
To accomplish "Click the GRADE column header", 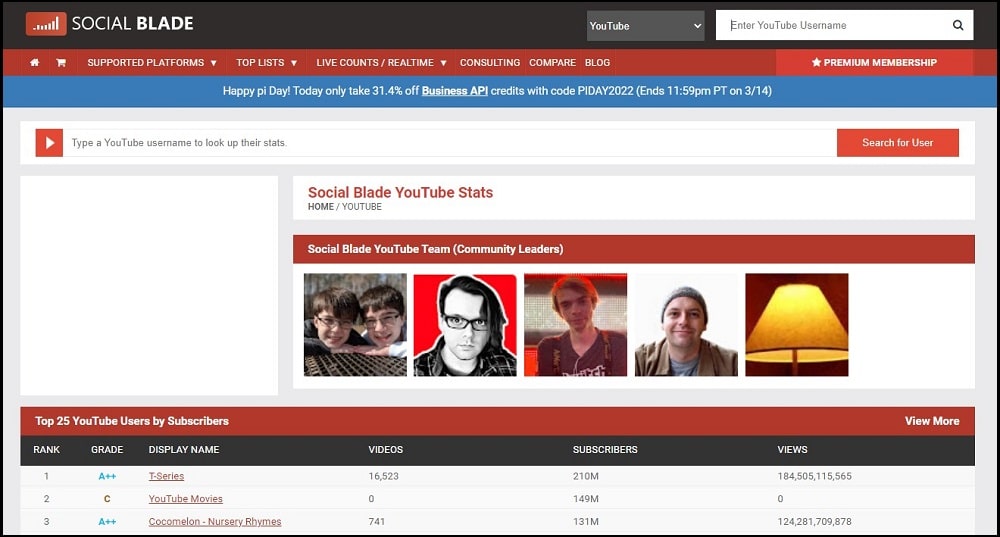I will pos(107,450).
